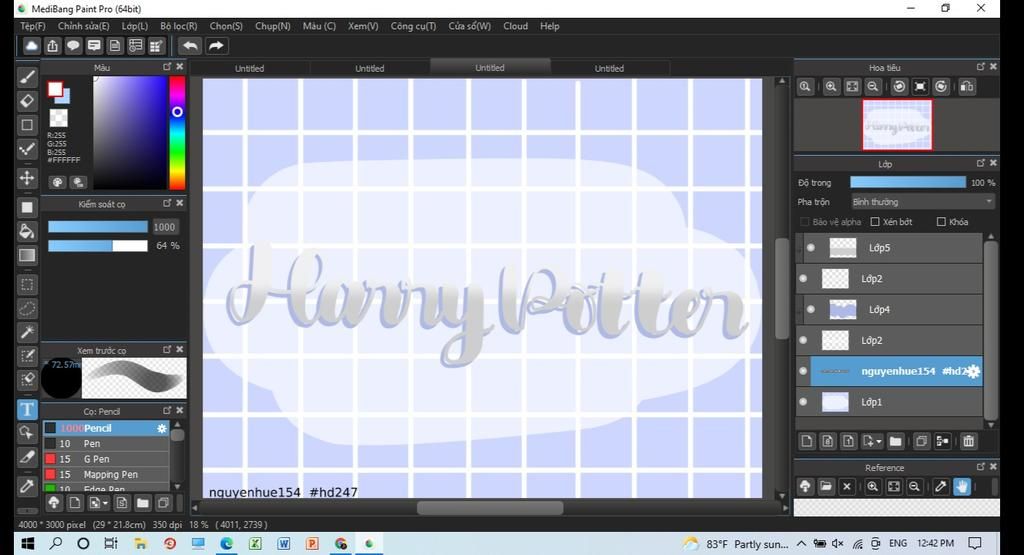Open Pencil brush settings gear
Viewport: 1024px width, 555px height.
coord(161,428)
